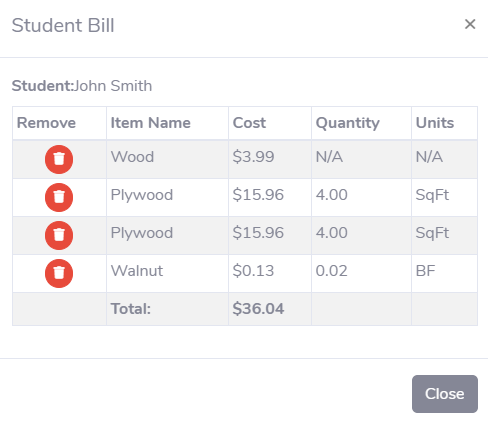Click the $3.99 cost cell

click(x=270, y=159)
